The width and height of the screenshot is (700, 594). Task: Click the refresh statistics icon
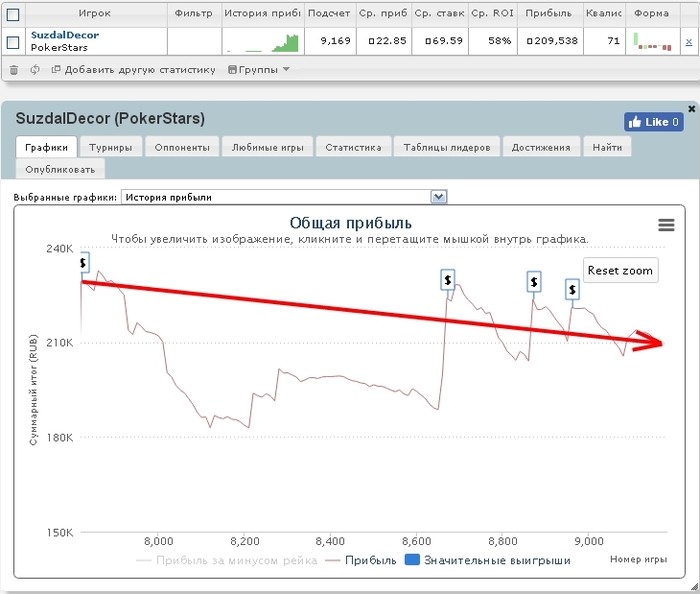[35, 70]
